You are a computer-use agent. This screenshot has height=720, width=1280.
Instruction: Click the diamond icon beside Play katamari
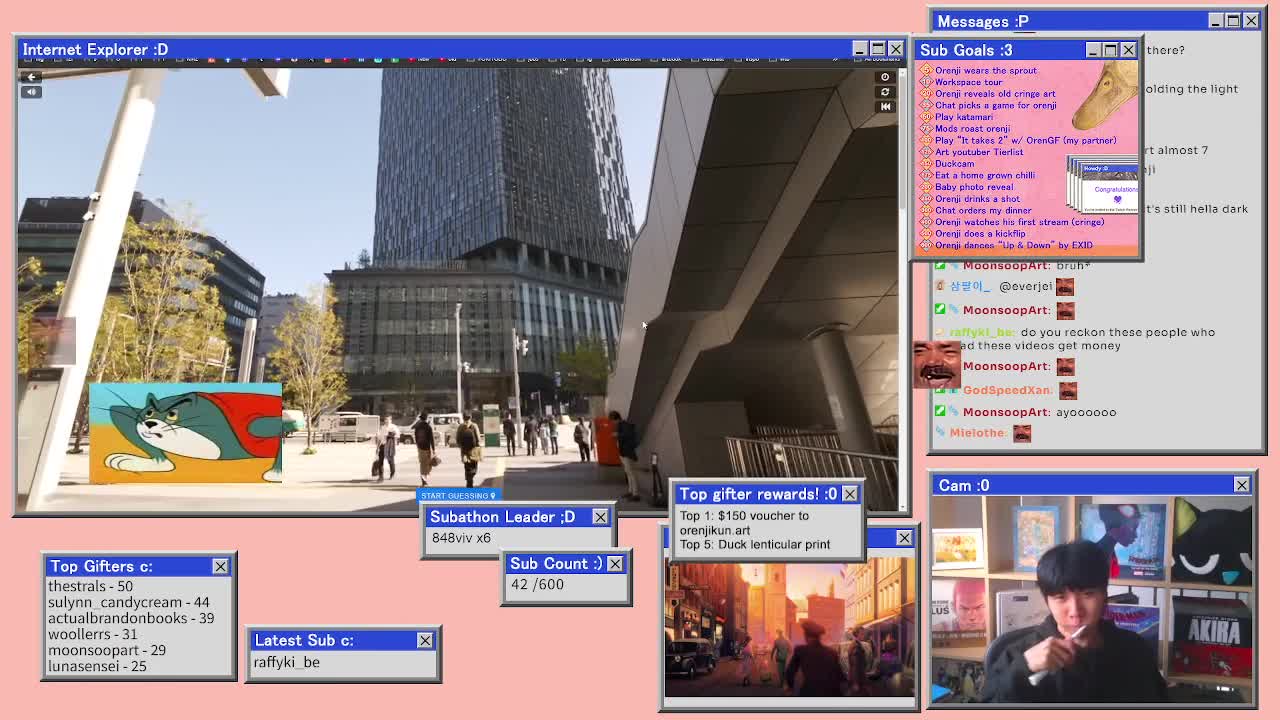[x=926, y=117]
